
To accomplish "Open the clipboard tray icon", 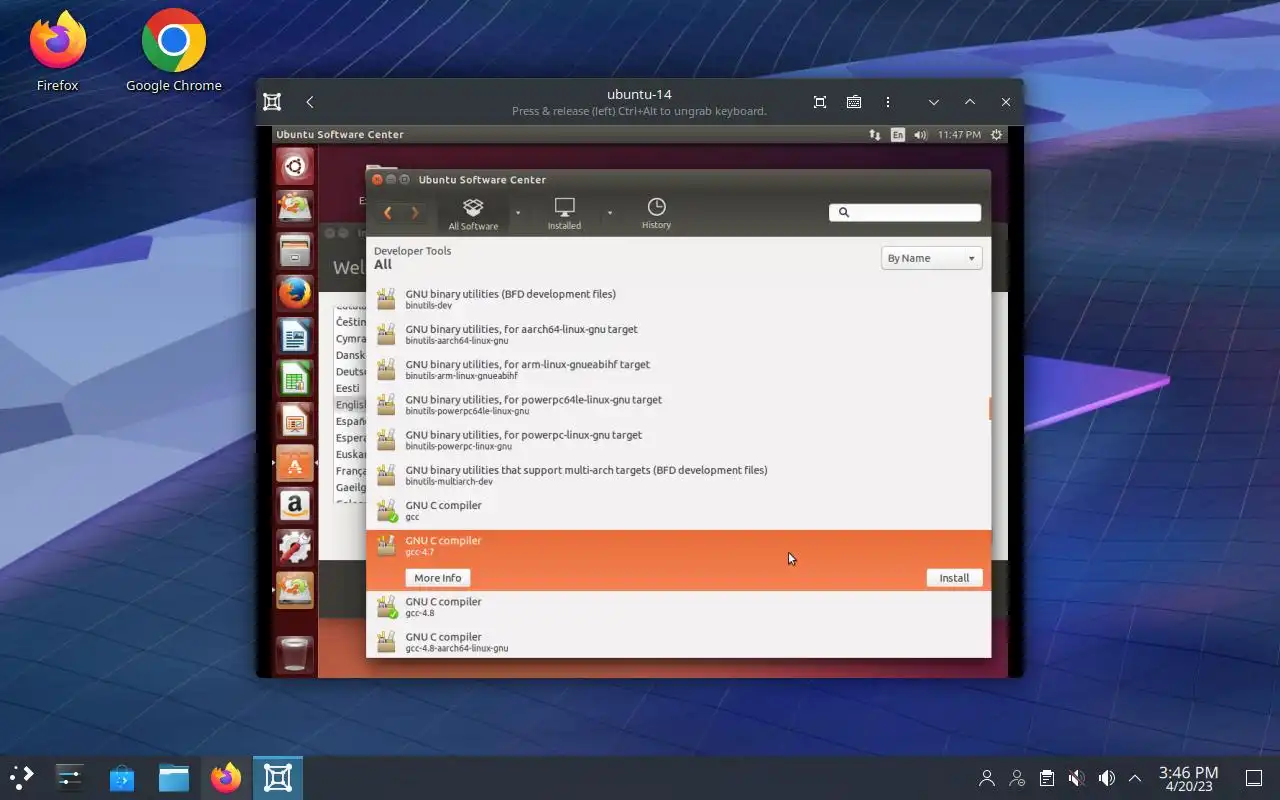I will tap(1046, 778).
